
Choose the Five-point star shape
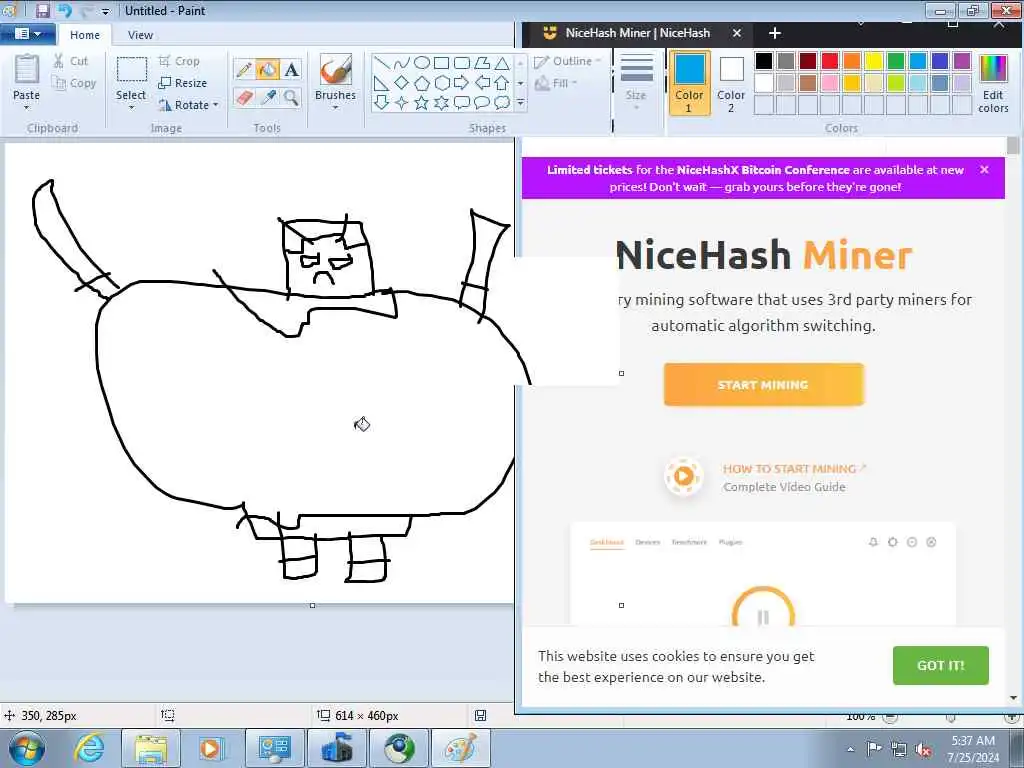[x=422, y=103]
